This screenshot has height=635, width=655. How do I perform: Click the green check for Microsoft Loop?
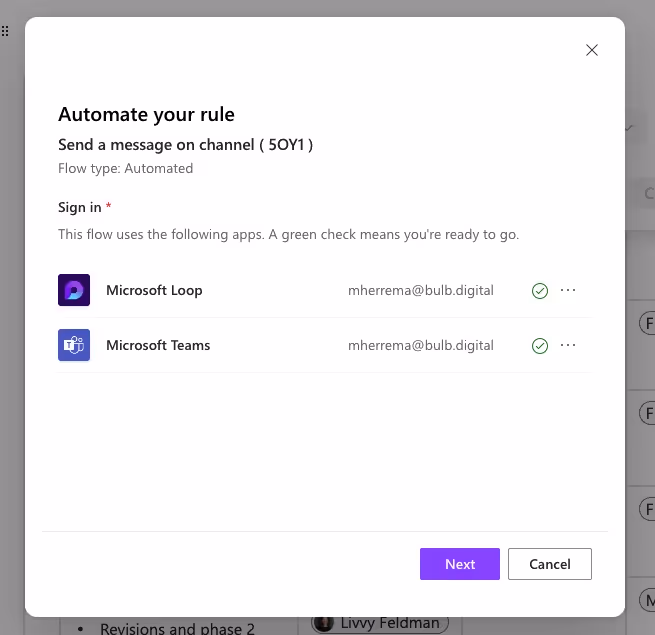click(x=540, y=291)
